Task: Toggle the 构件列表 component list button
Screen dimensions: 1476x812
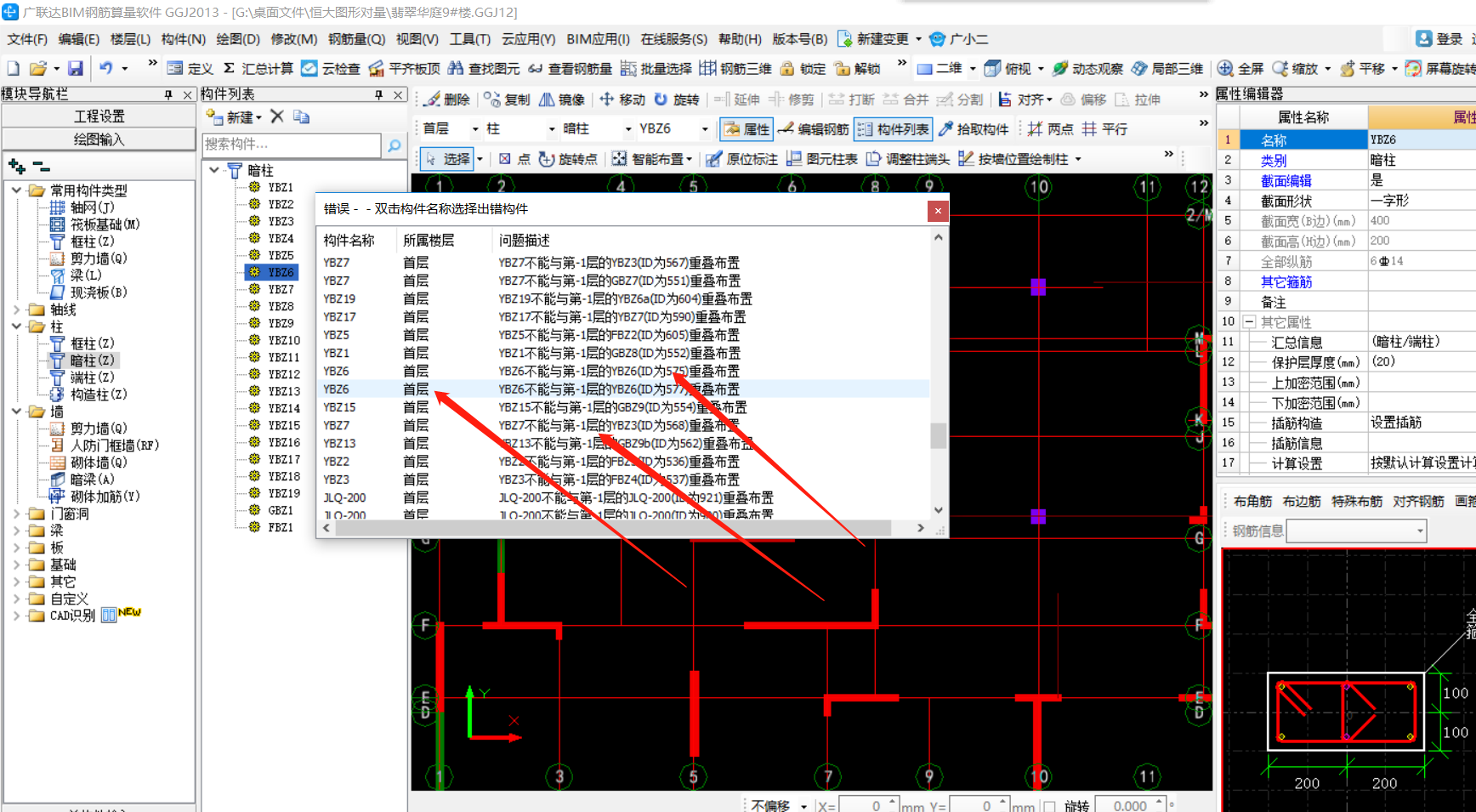Action: point(893,129)
